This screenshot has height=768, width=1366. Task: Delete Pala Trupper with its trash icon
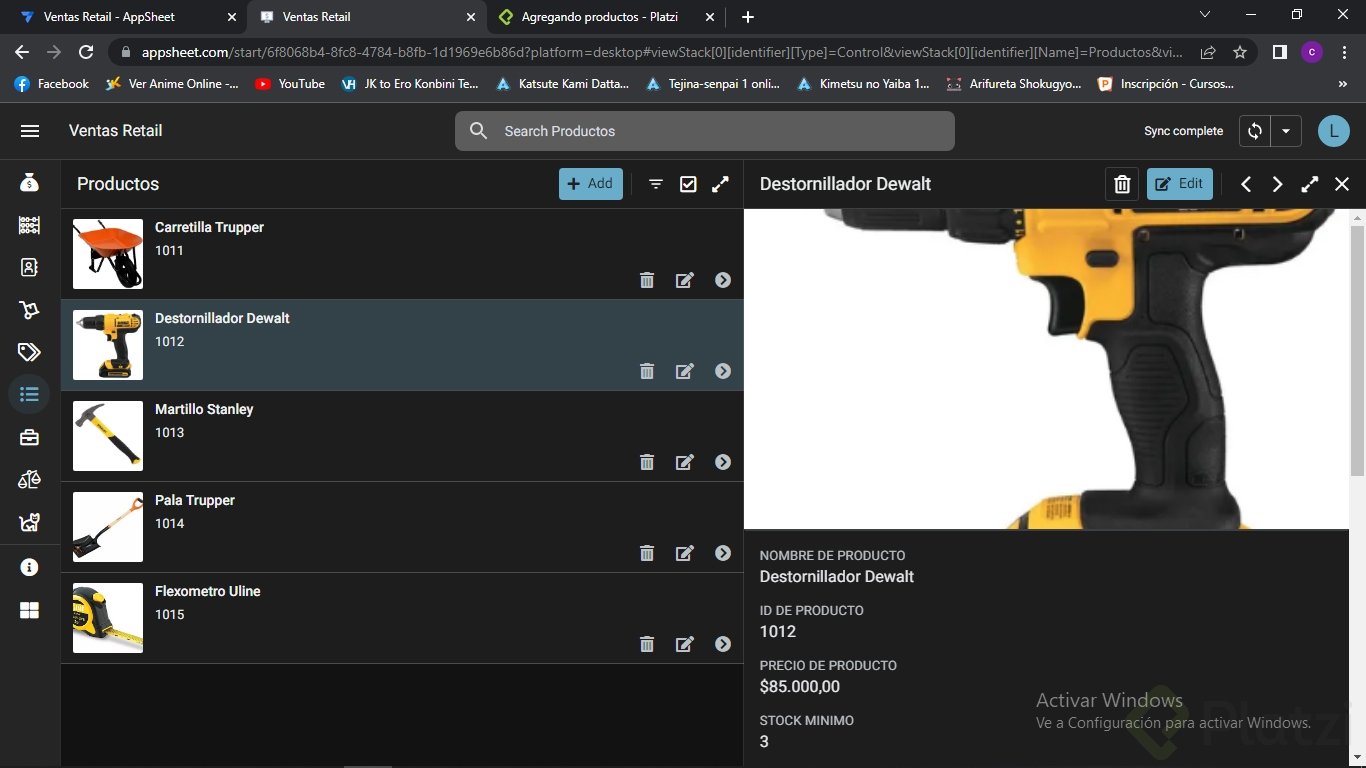click(647, 553)
